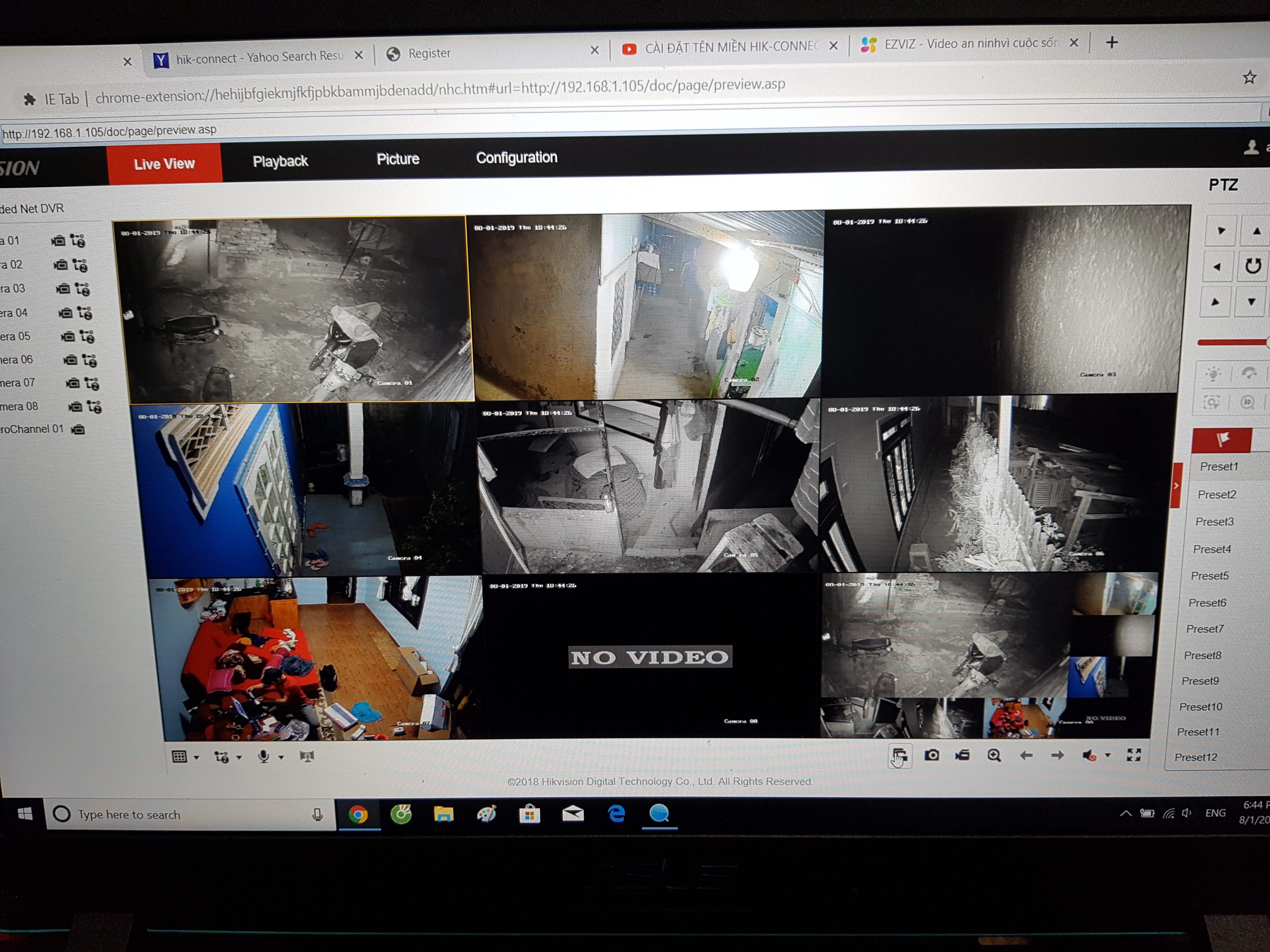Select Preset10 in PTZ list

[x=1200, y=707]
